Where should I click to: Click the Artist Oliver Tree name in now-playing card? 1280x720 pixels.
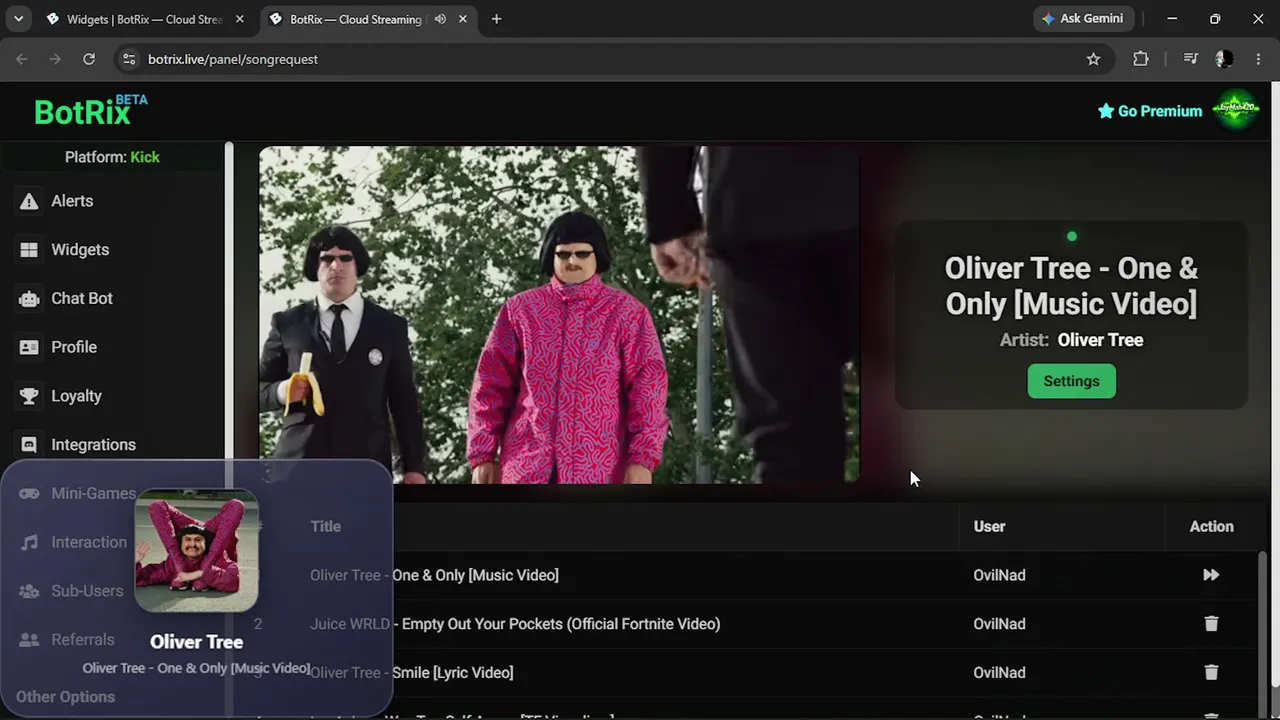pos(1100,340)
